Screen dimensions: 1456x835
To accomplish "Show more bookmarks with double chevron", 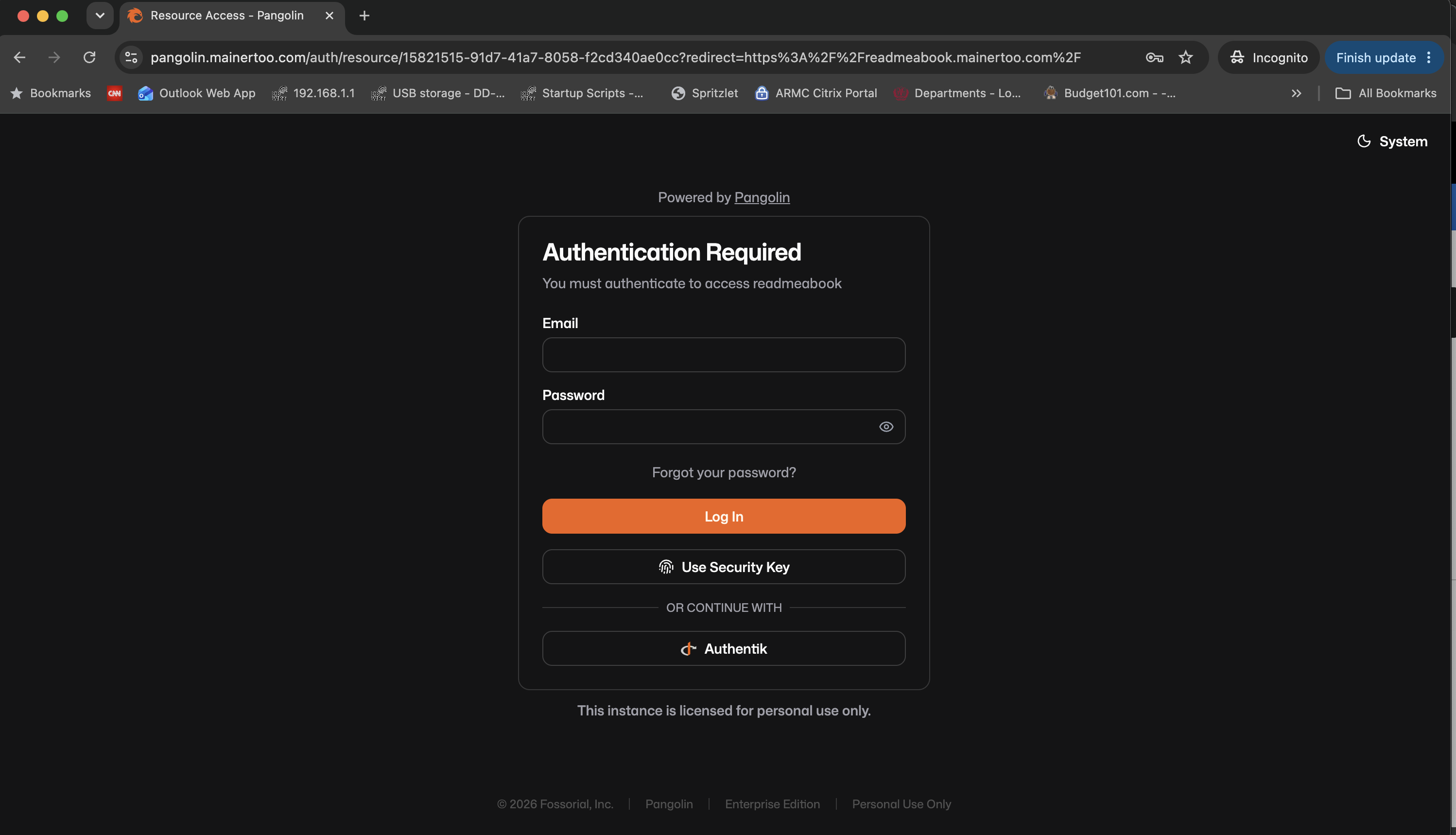I will click(x=1296, y=93).
